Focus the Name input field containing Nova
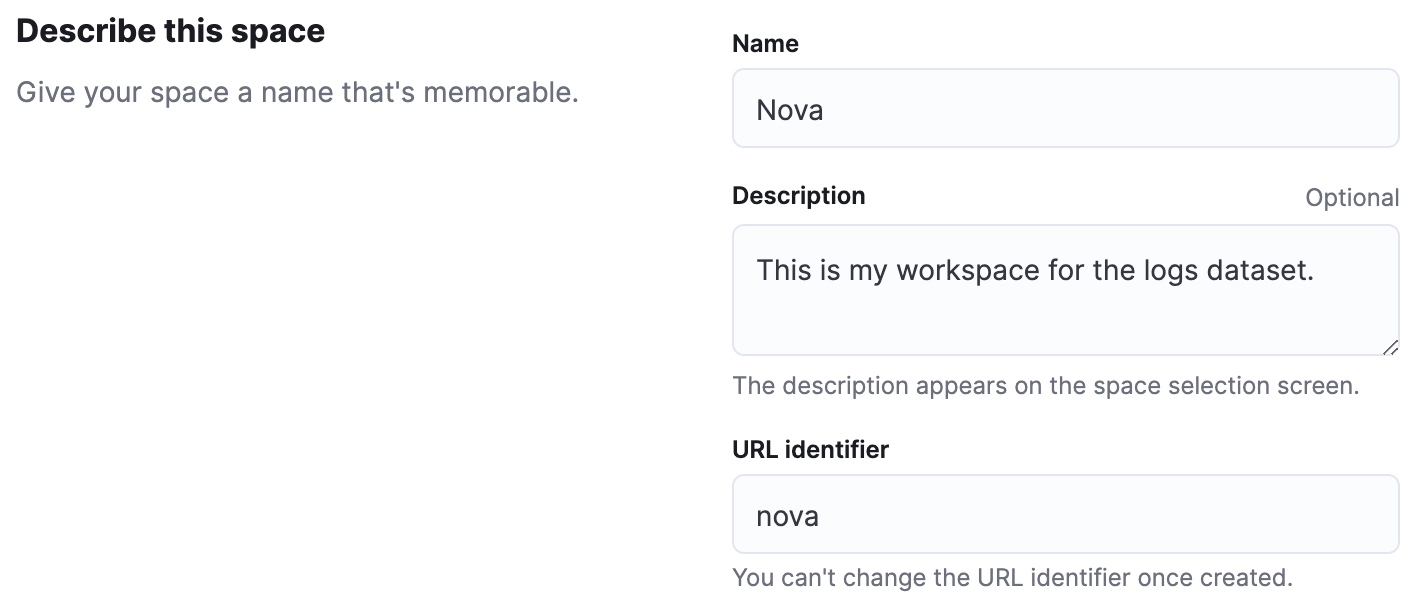 (1065, 108)
